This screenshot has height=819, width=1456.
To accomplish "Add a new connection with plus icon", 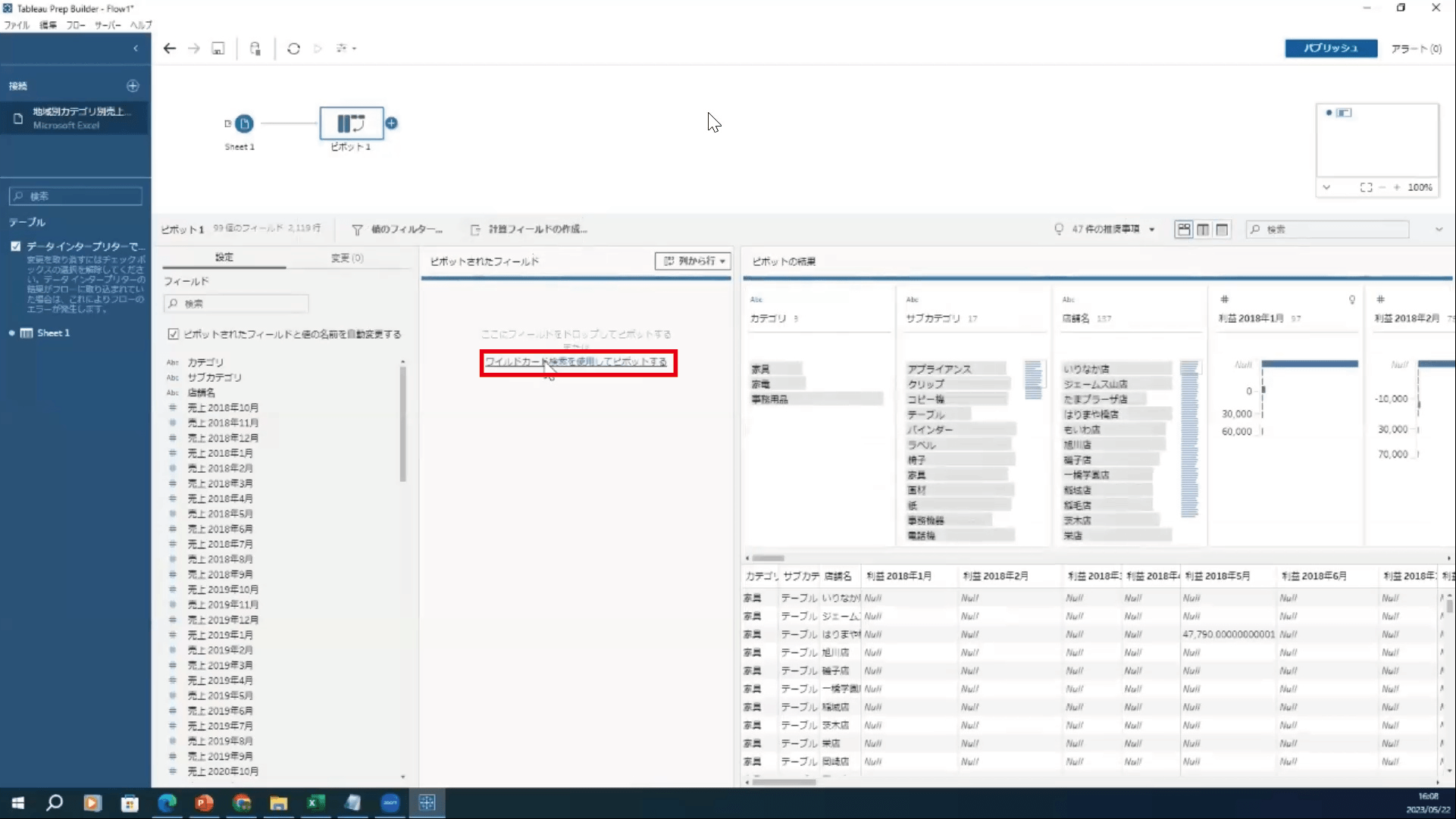I will pyautogui.click(x=133, y=86).
